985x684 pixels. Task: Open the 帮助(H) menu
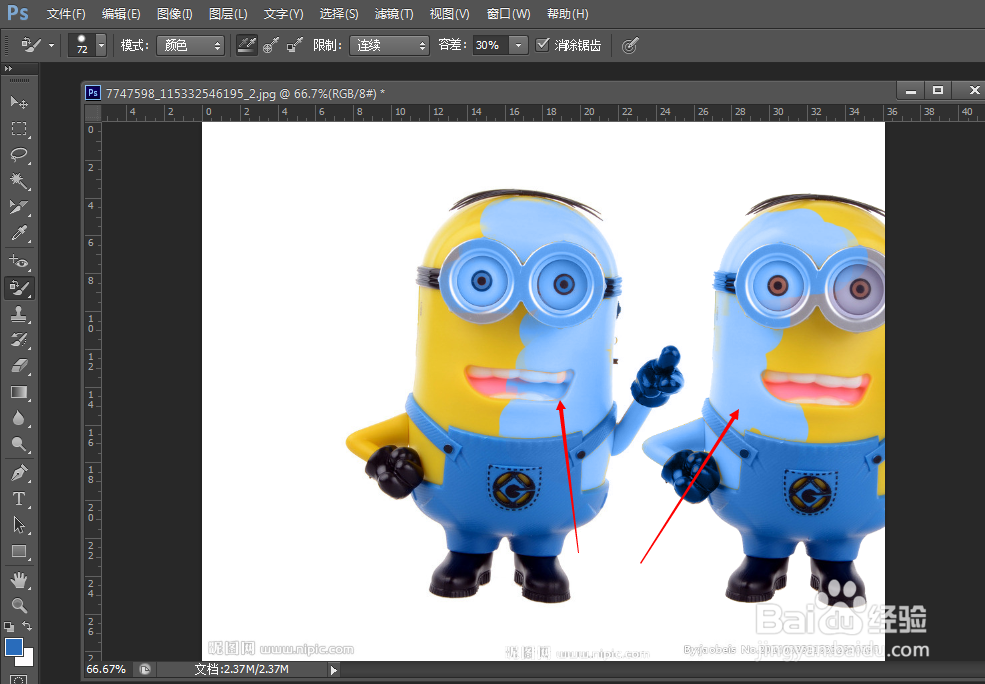click(x=567, y=13)
